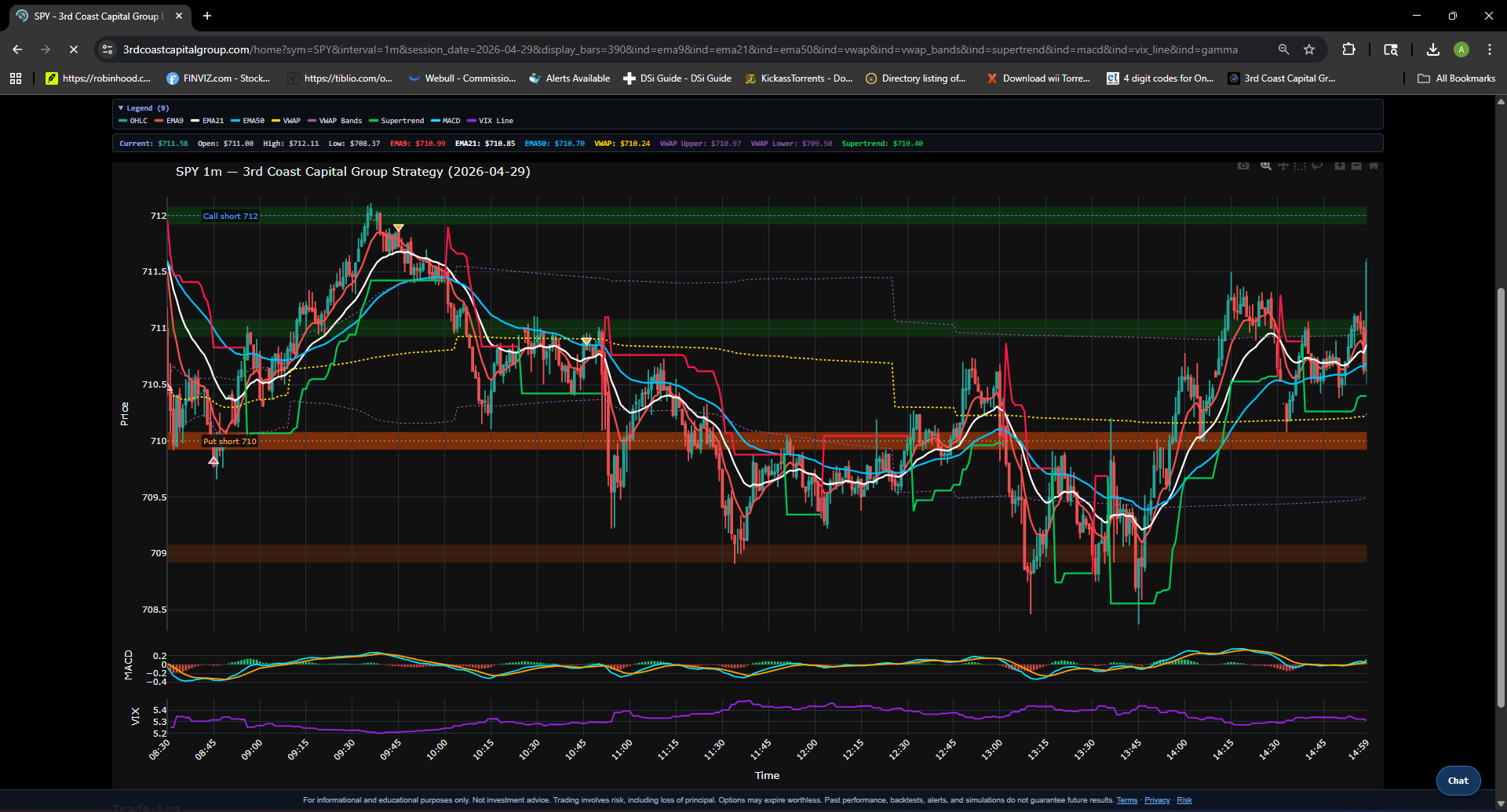This screenshot has width=1507, height=812.
Task: Click the VWAP: $710.24 readout
Action: pos(622,144)
